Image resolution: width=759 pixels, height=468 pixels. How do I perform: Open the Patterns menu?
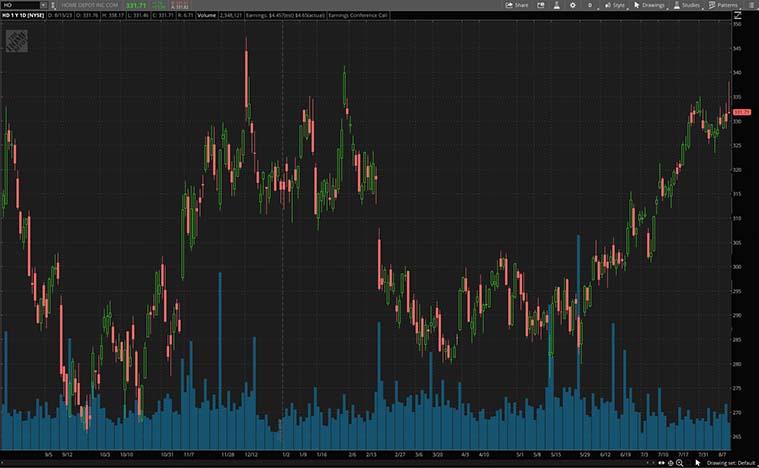(723, 5)
